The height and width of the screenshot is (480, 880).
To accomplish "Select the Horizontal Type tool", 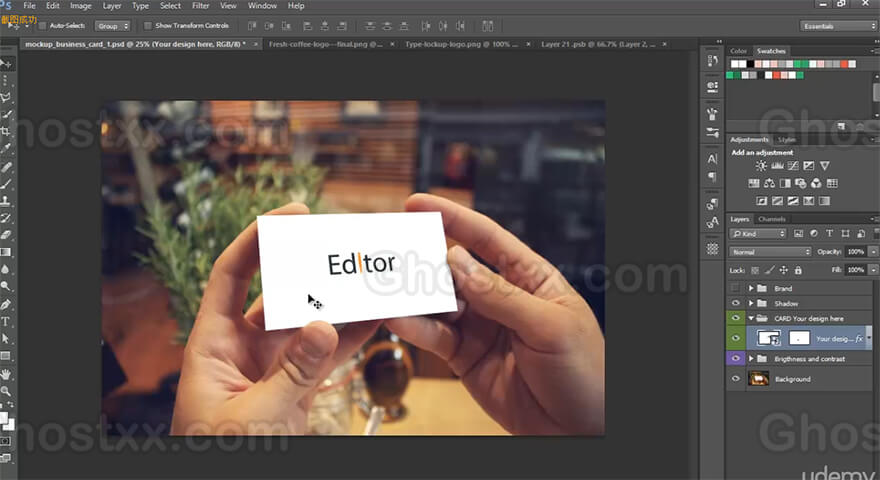I will pyautogui.click(x=6, y=322).
